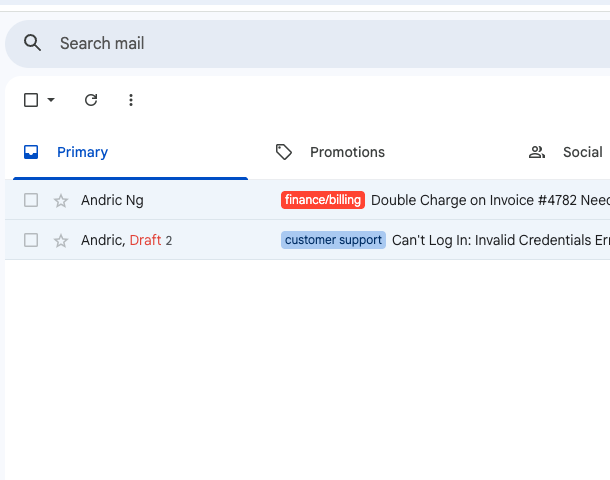Star the Andric Ng email
Image resolution: width=610 pixels, height=480 pixels.
tap(61, 200)
